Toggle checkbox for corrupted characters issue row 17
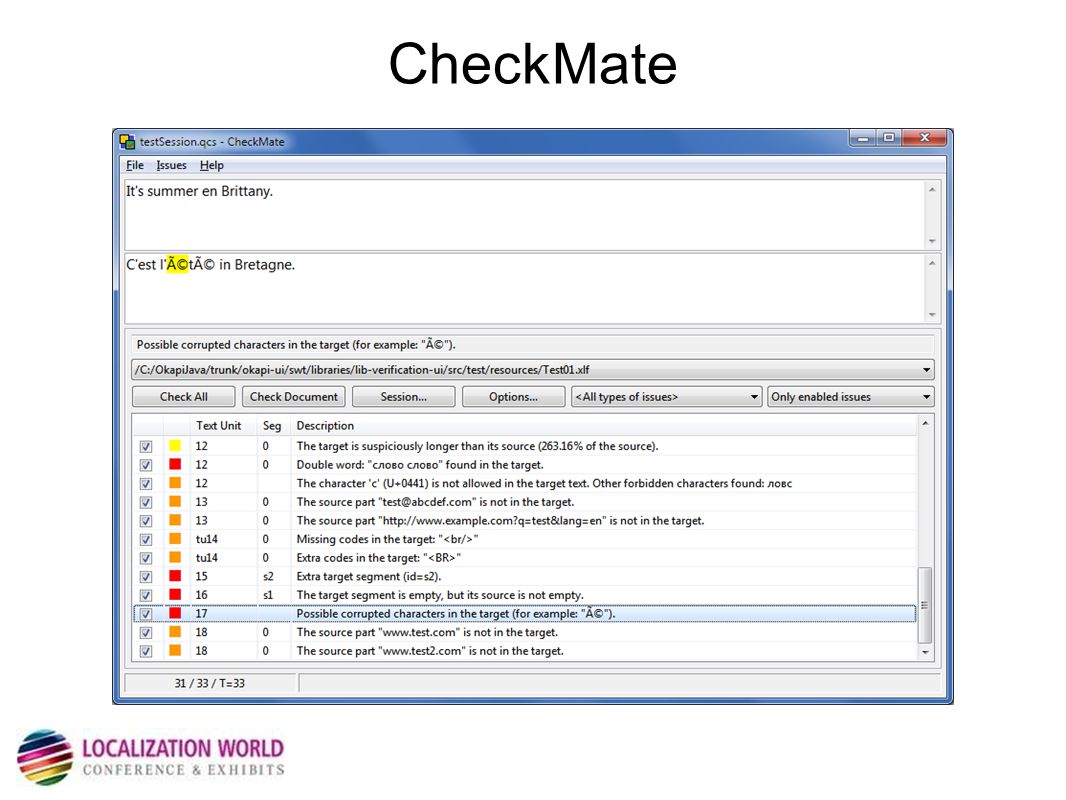Image resolution: width=1066 pixels, height=800 pixels. (x=146, y=614)
